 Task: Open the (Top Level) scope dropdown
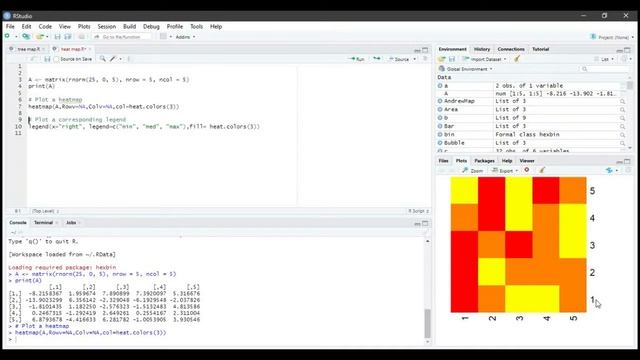click(x=46, y=211)
